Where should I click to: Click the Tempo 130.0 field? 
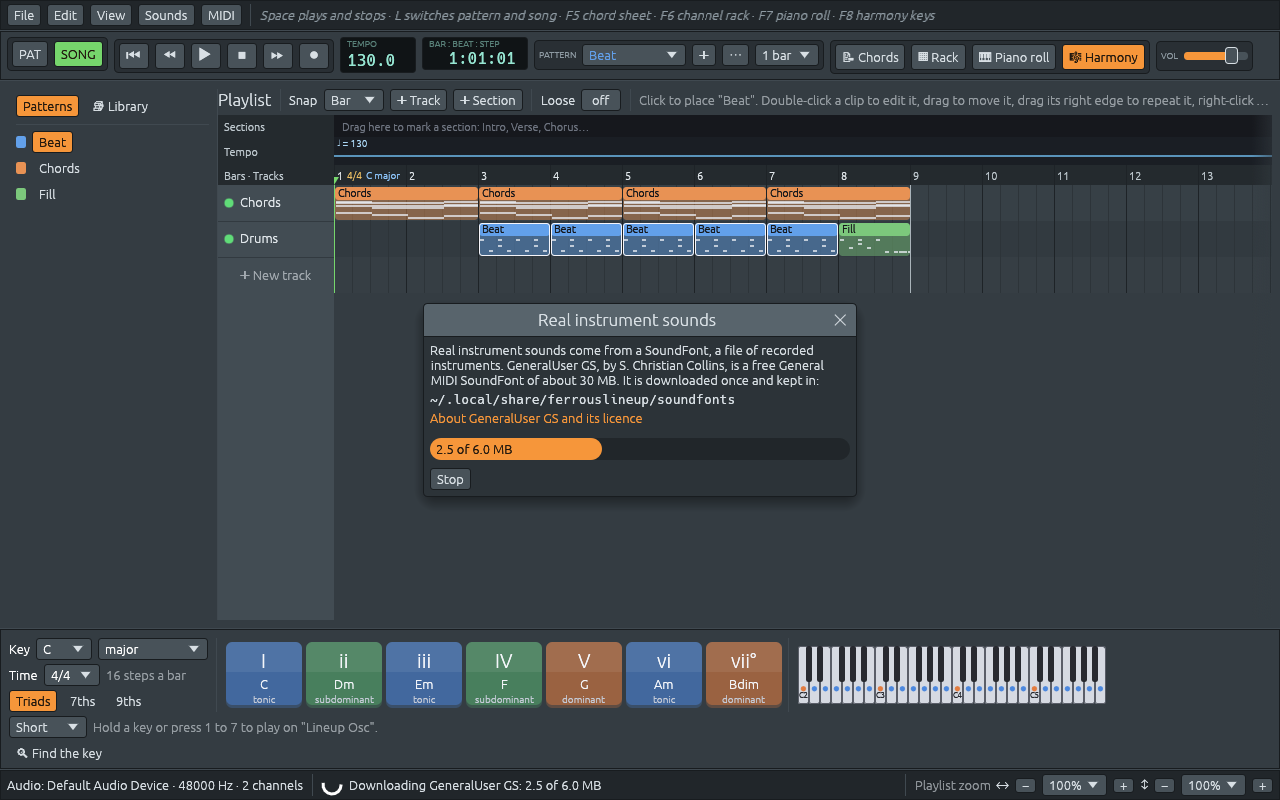tap(378, 55)
